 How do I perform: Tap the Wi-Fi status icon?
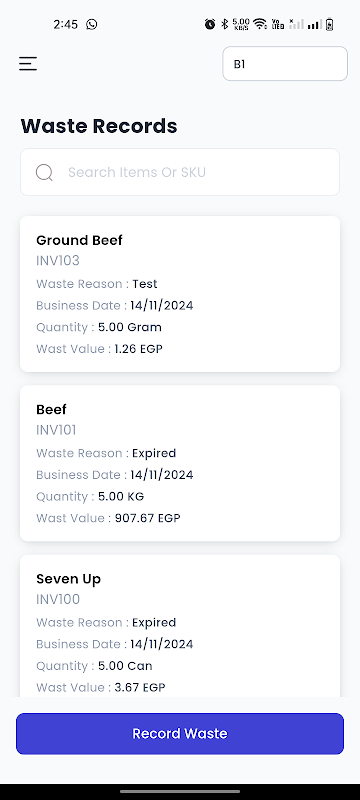click(260, 24)
